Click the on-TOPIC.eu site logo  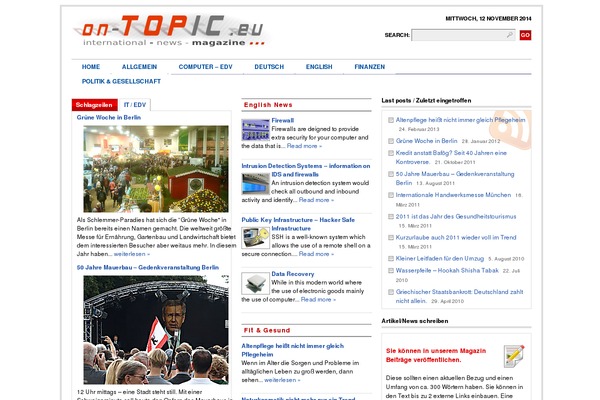172,31
